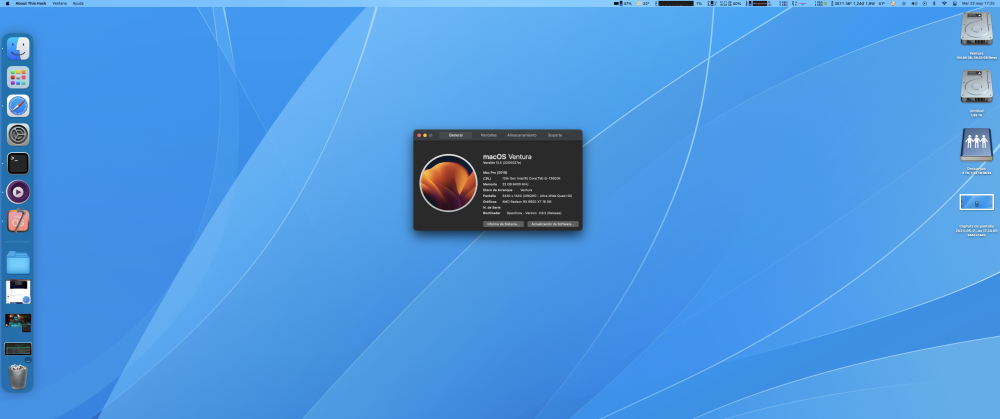This screenshot has width=1000, height=419.
Task: Restore the dark game-screenshot window from Dock
Action: click(x=18, y=322)
